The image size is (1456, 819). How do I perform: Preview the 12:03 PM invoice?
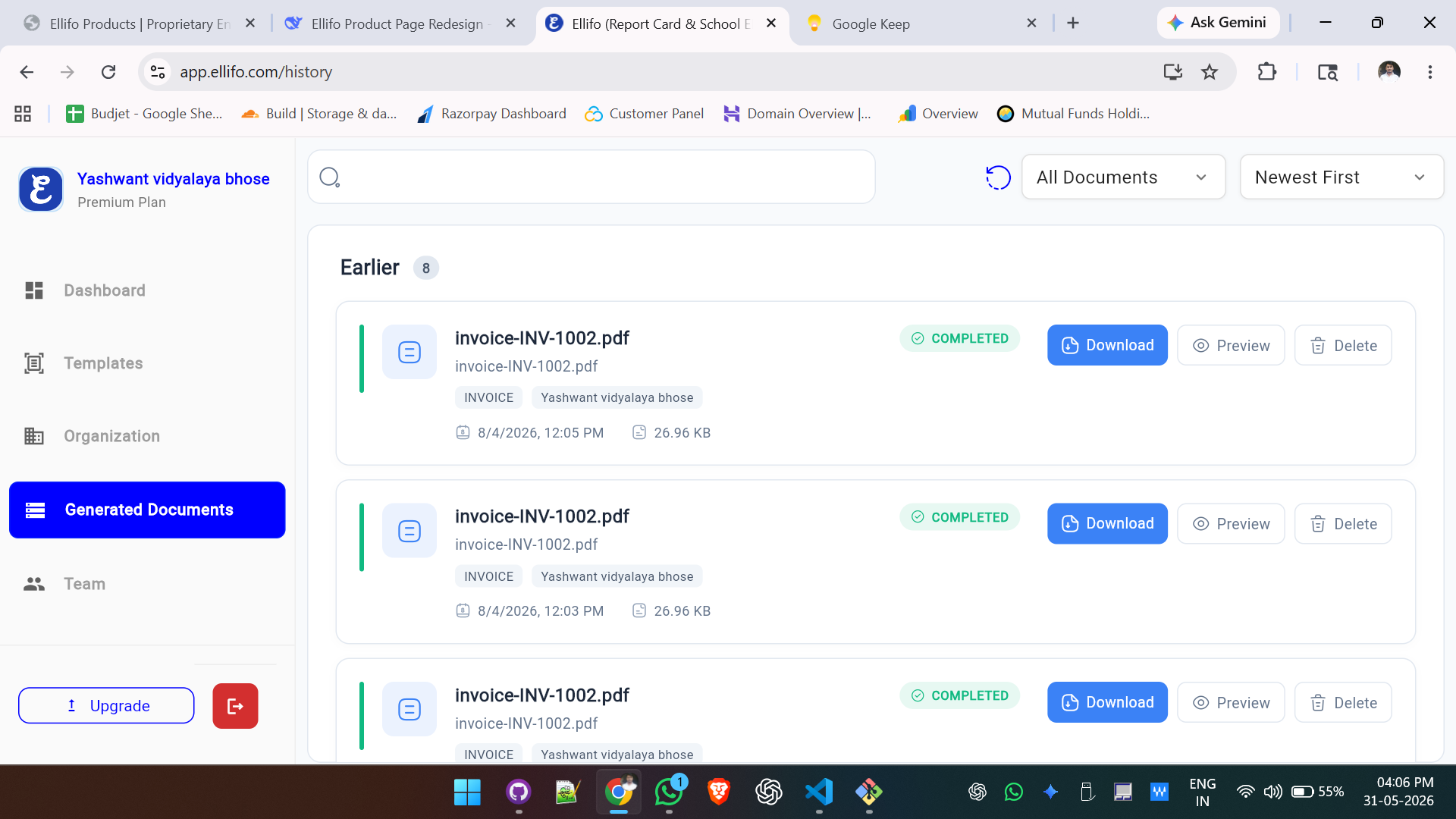point(1231,523)
